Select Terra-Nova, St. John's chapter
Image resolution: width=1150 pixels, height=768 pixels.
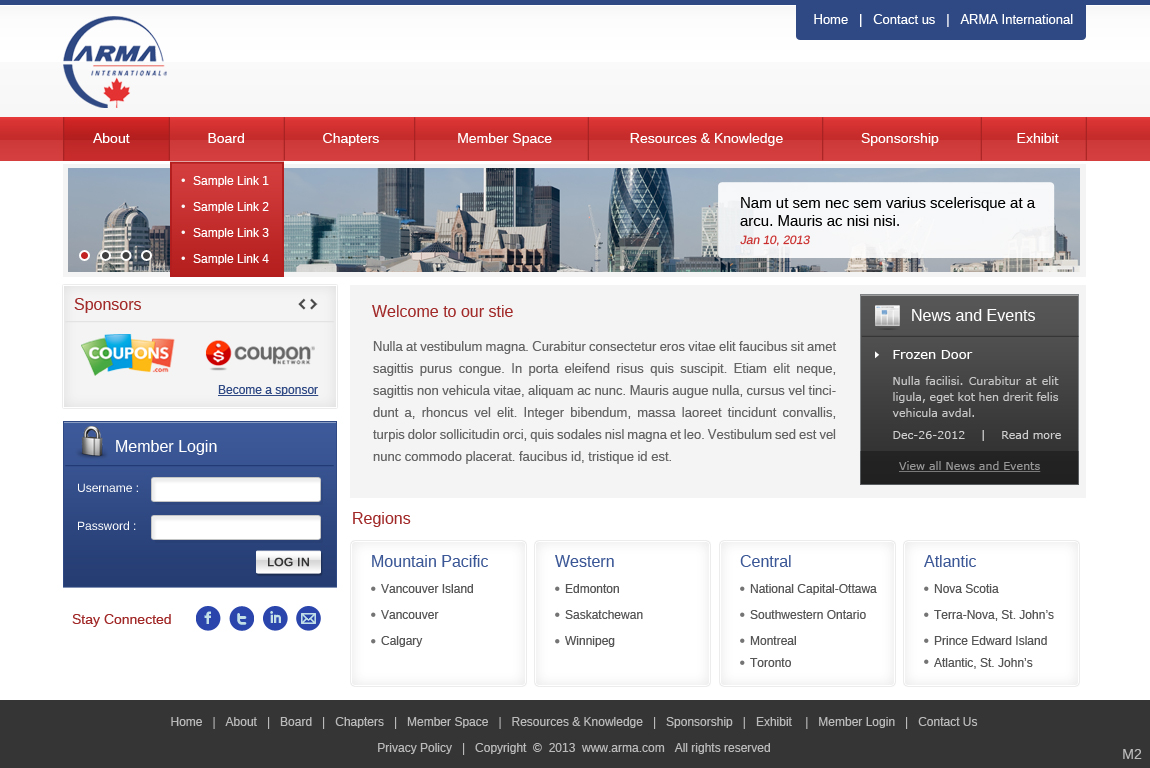point(994,615)
